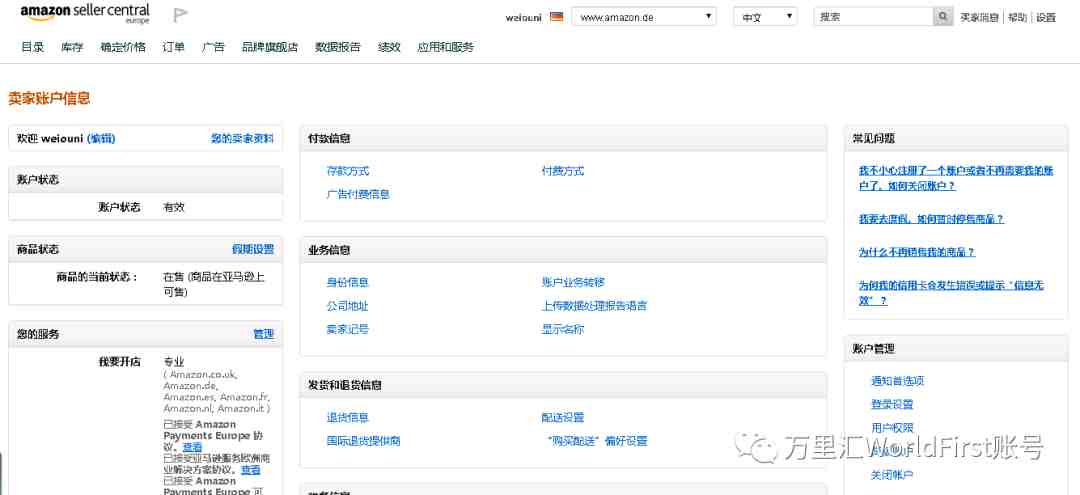Open the 目录 menu
Viewport: 1080px width, 495px height.
point(32,47)
